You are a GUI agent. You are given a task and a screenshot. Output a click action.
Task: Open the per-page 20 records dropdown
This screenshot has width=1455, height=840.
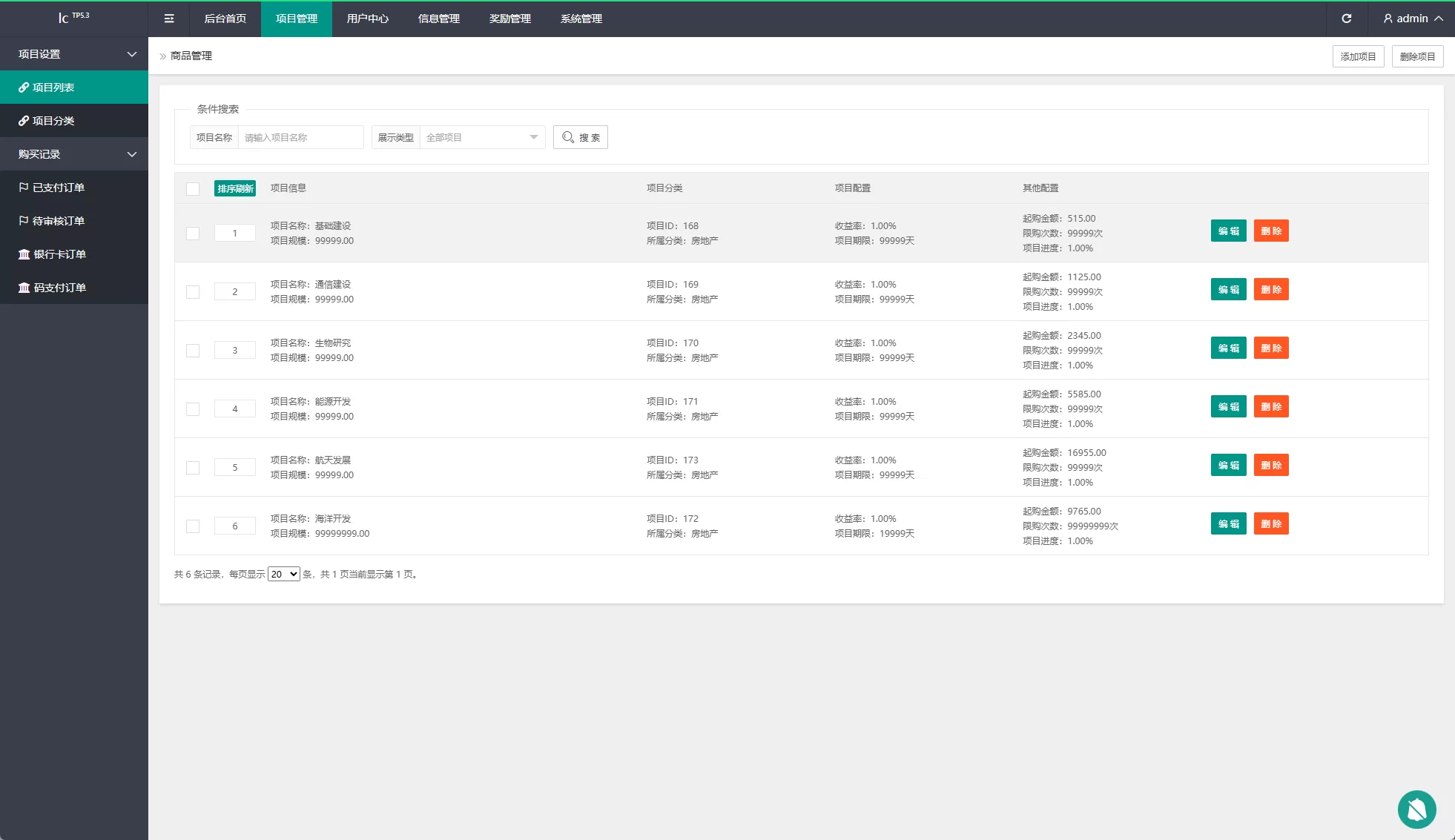283,574
